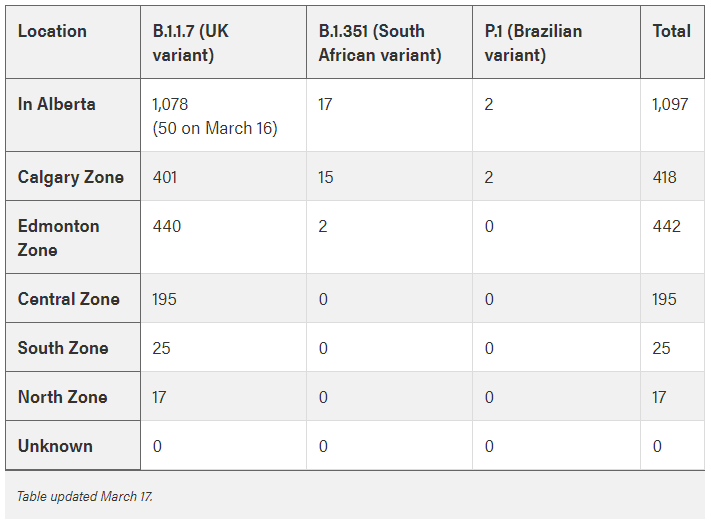Click the B.1.1.7 (UK variant) header
Image resolution: width=711 pixels, height=528 pixels.
coord(190,43)
